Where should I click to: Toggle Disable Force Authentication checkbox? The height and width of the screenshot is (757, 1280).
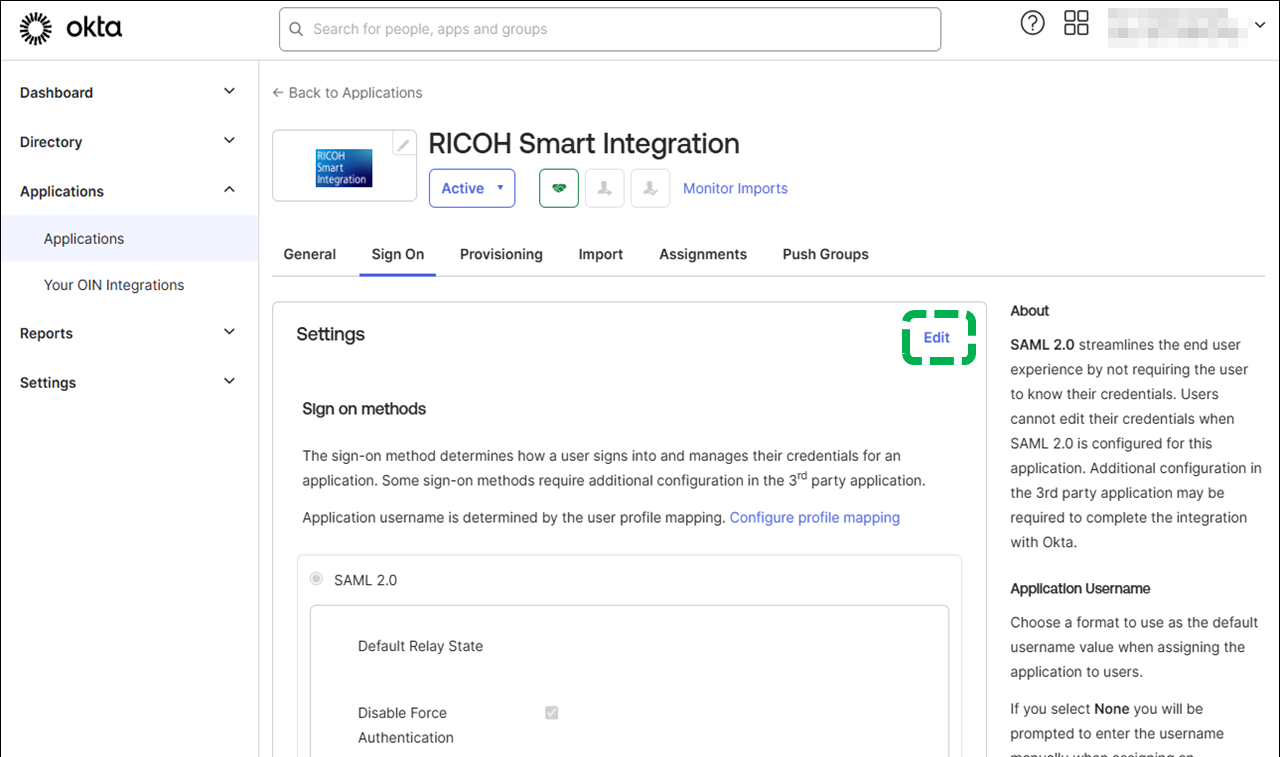pos(551,713)
